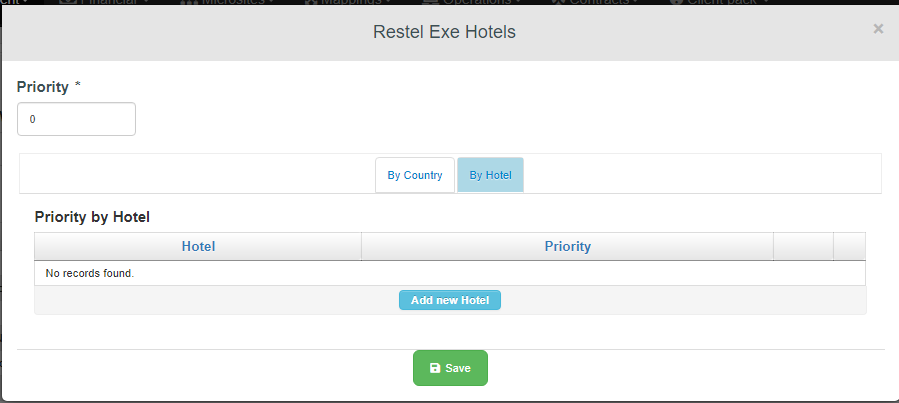Click the first blank column header after Priority
Viewport: 899px width, 403px height.
[x=803, y=246]
